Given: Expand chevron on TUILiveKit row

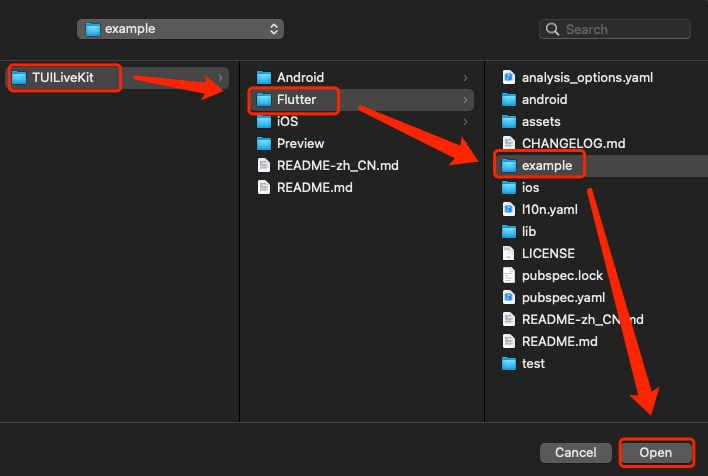Looking at the screenshot, I should click(220, 78).
